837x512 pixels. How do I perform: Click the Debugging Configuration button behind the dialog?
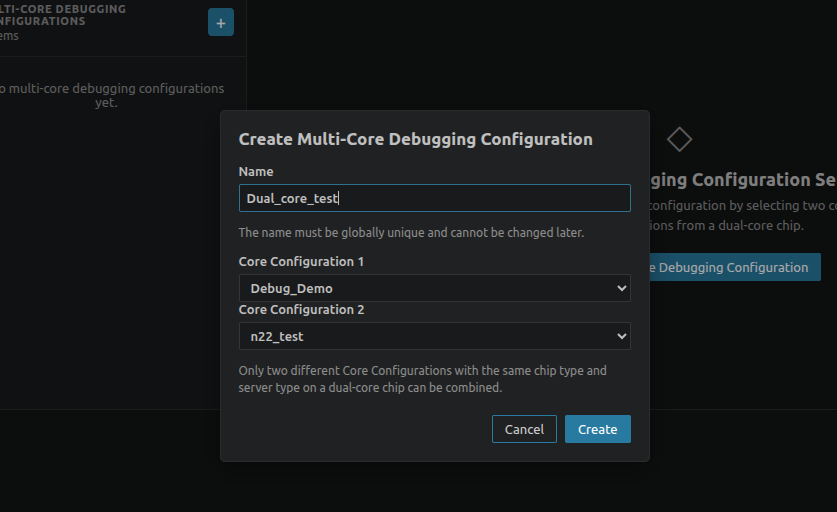point(735,267)
